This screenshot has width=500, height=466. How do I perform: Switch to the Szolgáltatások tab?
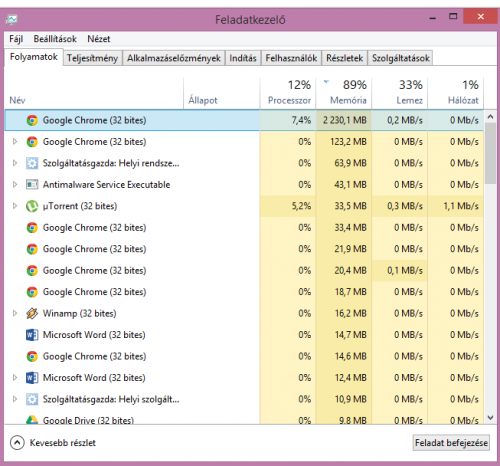click(401, 58)
